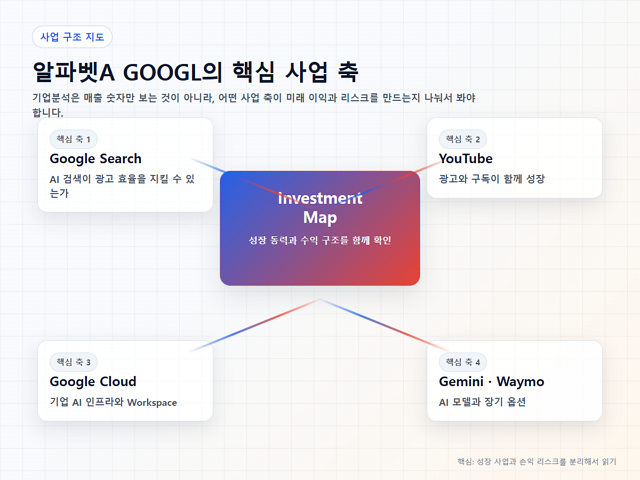The image size is (640, 480).
Task: Click the 광고와 구독이 함께 성장 text
Action: pyautogui.click(x=492, y=179)
